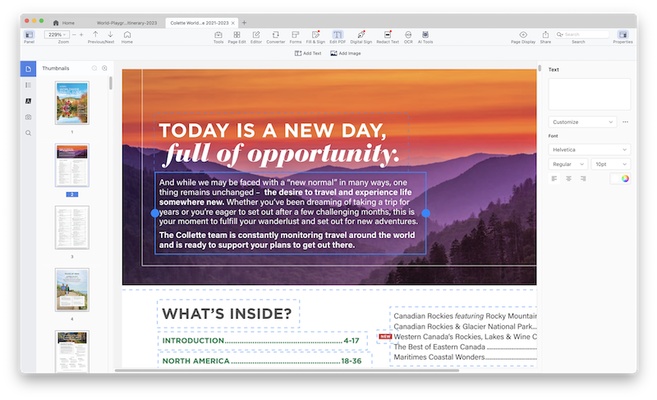The width and height of the screenshot is (657, 400).
Task: Open AI Tools
Action: coord(425,37)
